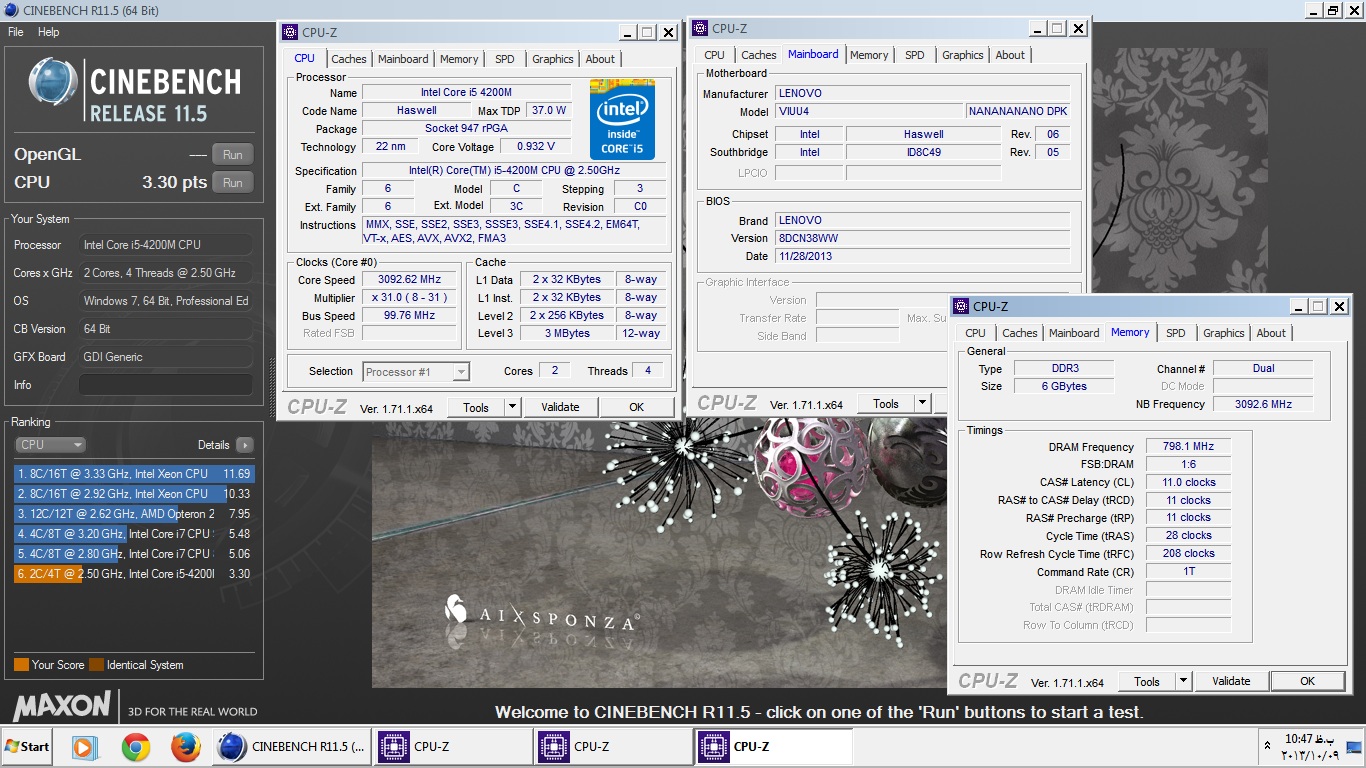Open About tab in Memory CPU-Z window

(1271, 333)
